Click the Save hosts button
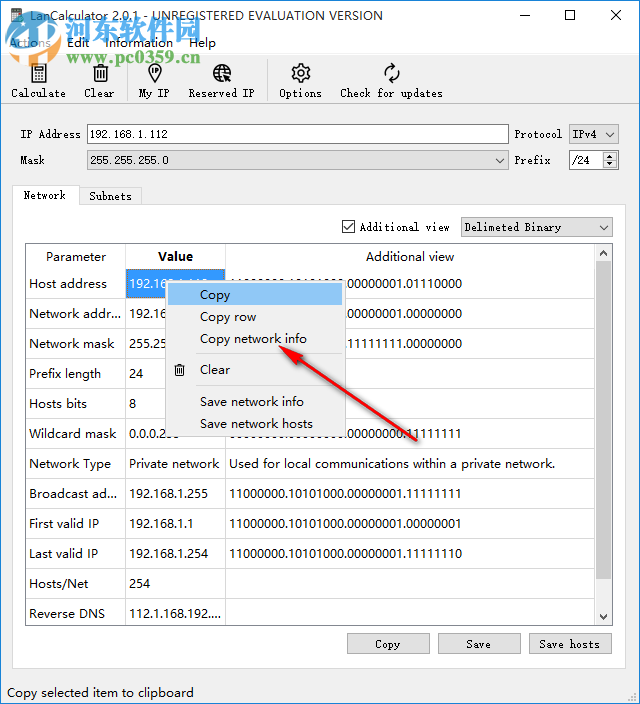The width and height of the screenshot is (640, 704). 570,644
